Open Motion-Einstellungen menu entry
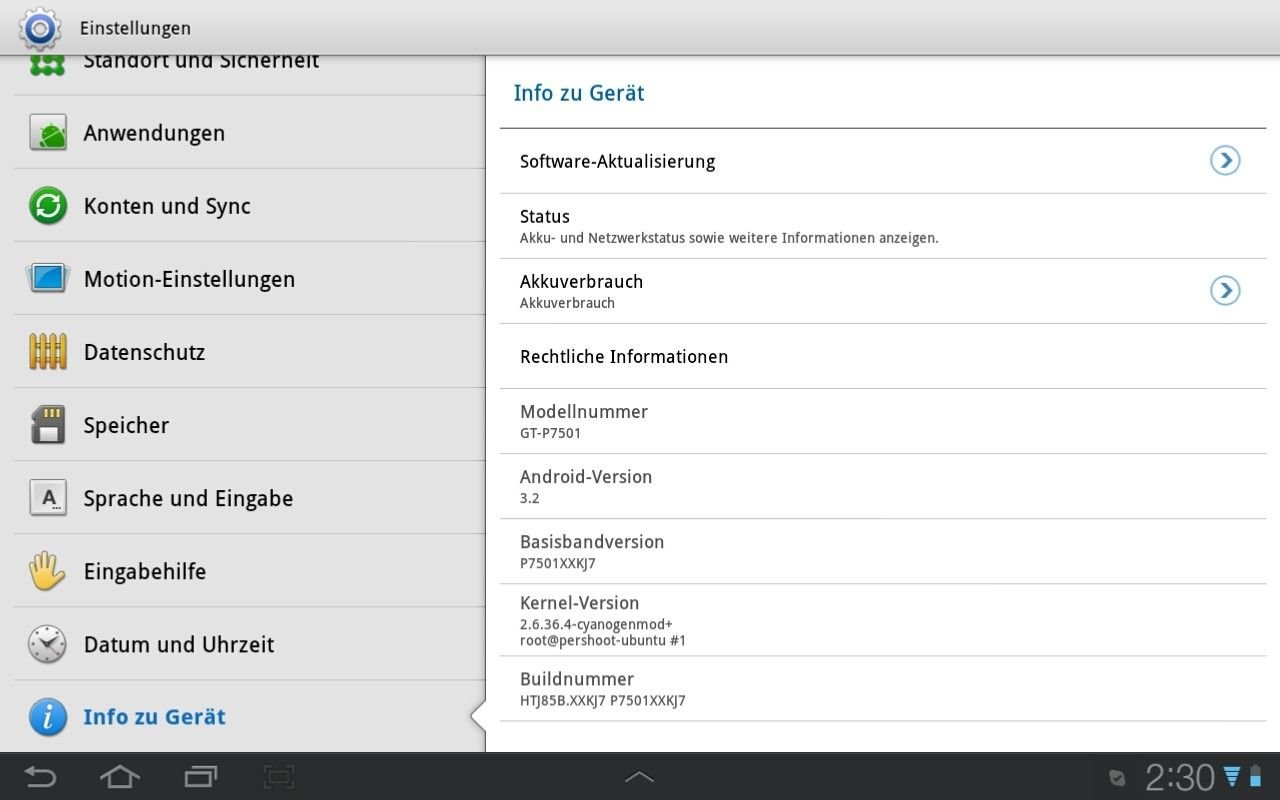Image resolution: width=1280 pixels, height=800 pixels. [x=250, y=279]
